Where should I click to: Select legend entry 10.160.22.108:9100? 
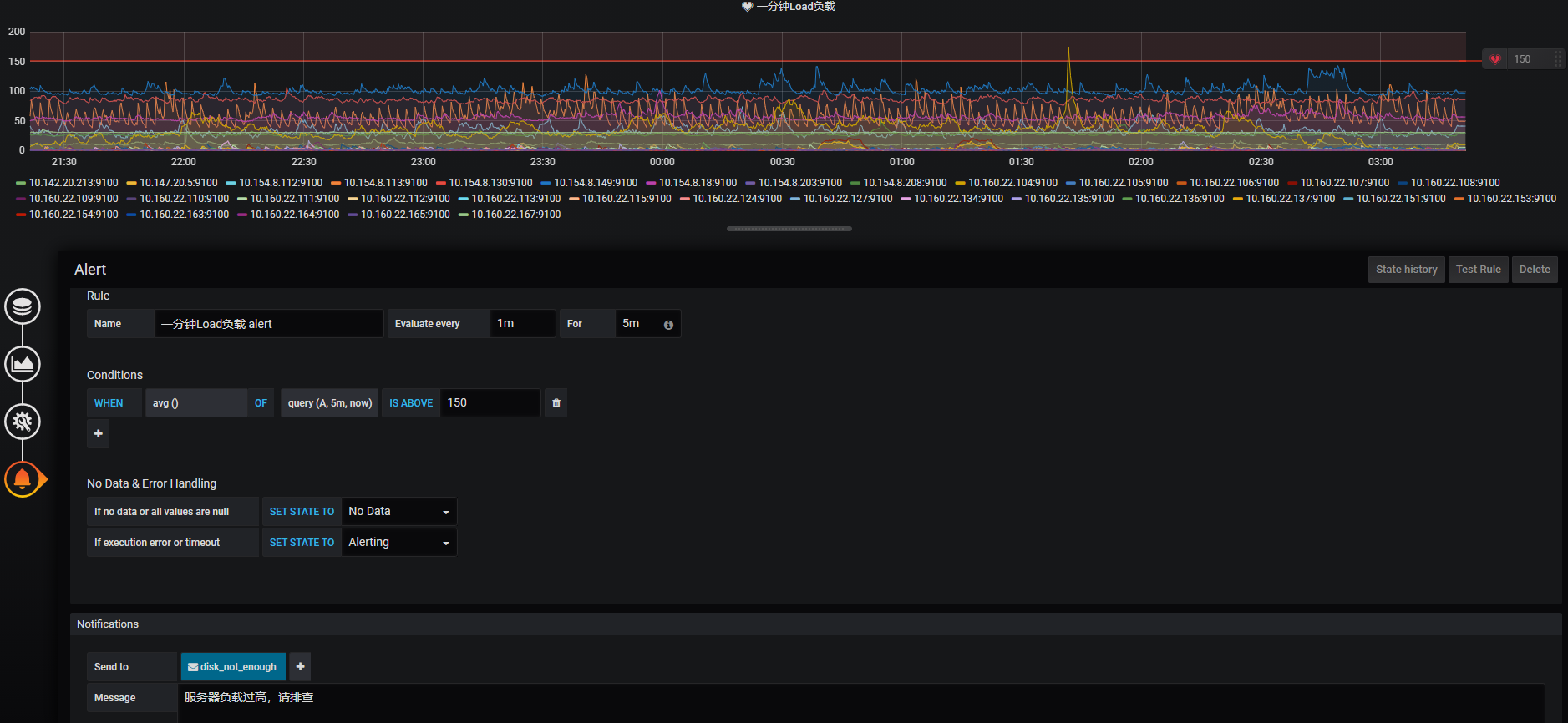(1455, 183)
